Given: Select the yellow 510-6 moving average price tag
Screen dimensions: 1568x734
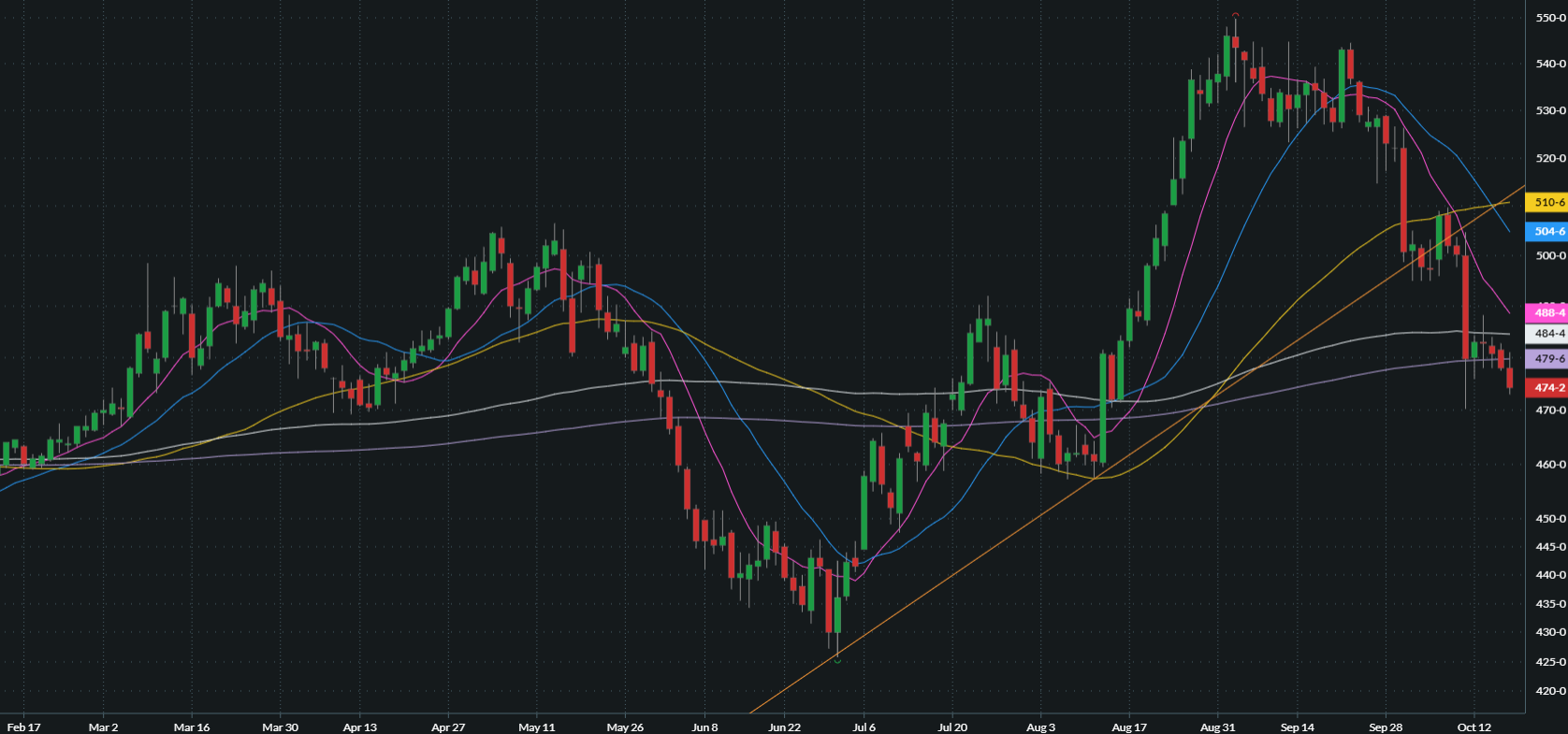Looking at the screenshot, I should click(x=1546, y=202).
